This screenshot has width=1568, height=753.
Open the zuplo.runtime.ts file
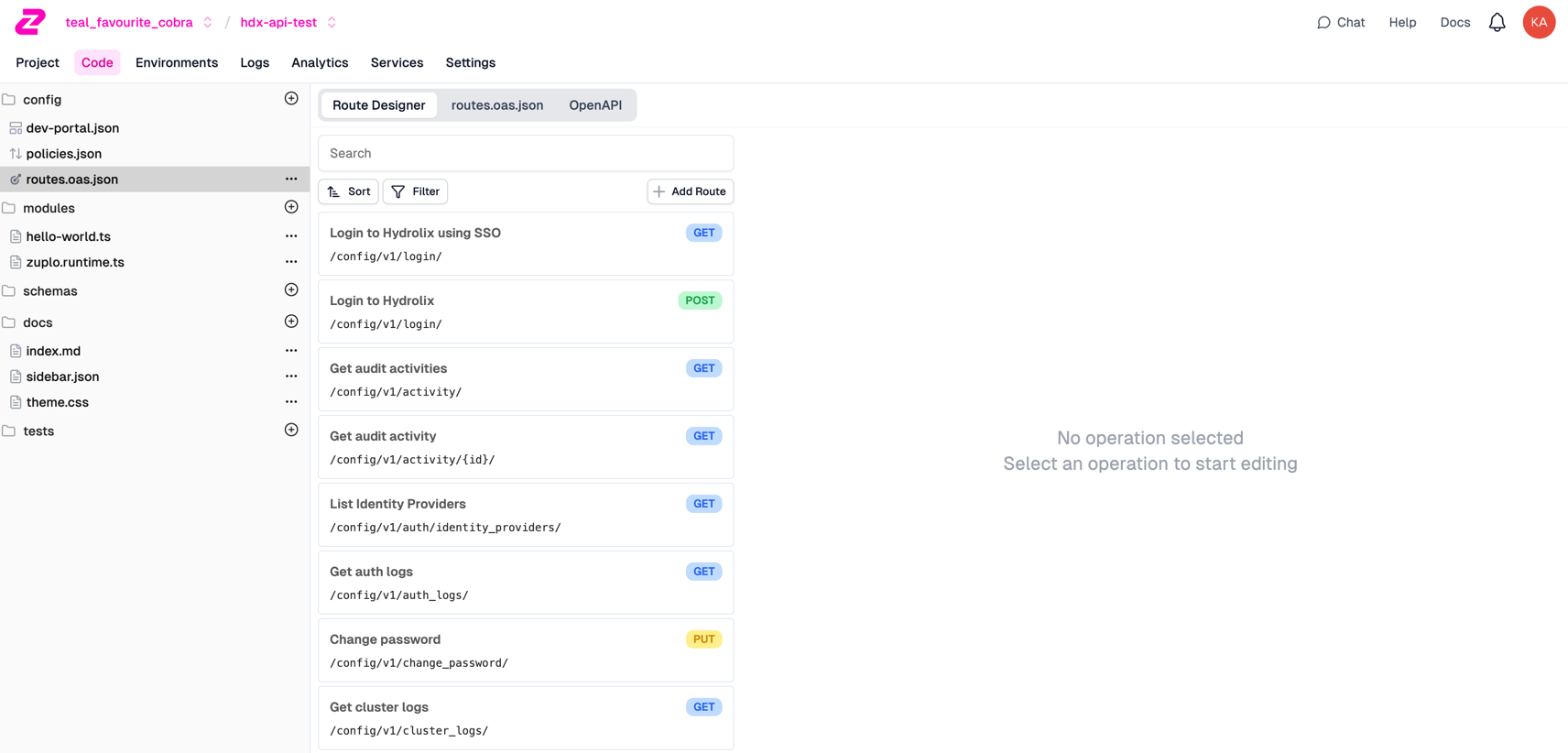point(75,262)
